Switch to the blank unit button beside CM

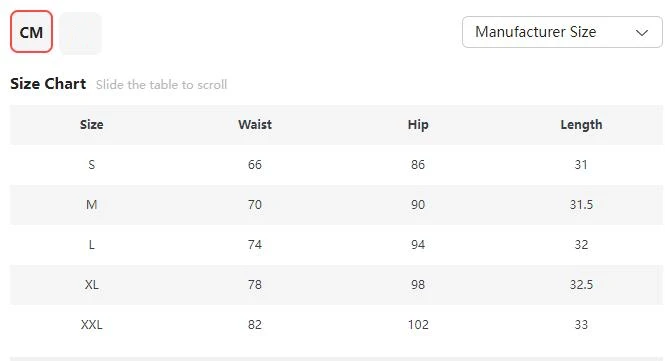pos(80,33)
